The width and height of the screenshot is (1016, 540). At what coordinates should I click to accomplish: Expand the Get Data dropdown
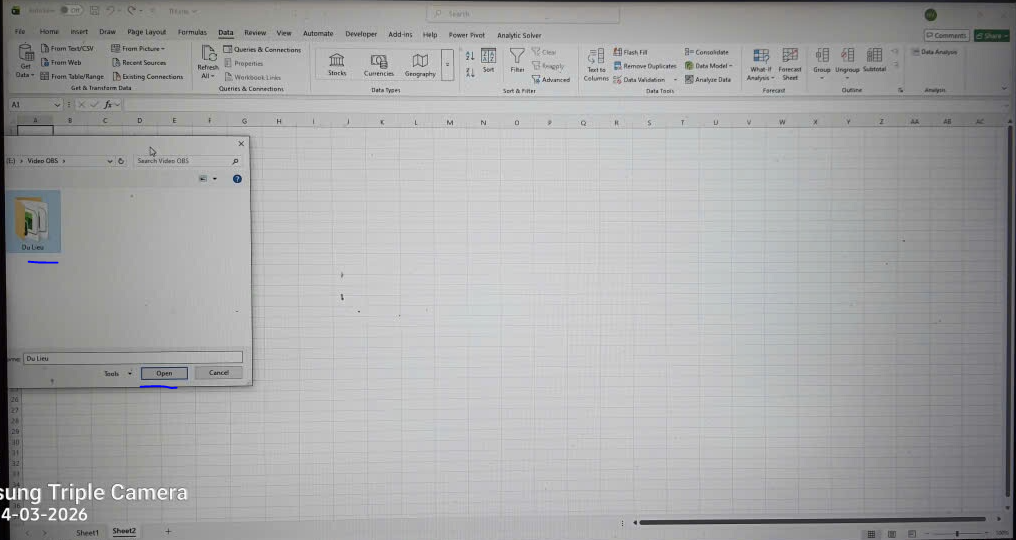(x=25, y=75)
